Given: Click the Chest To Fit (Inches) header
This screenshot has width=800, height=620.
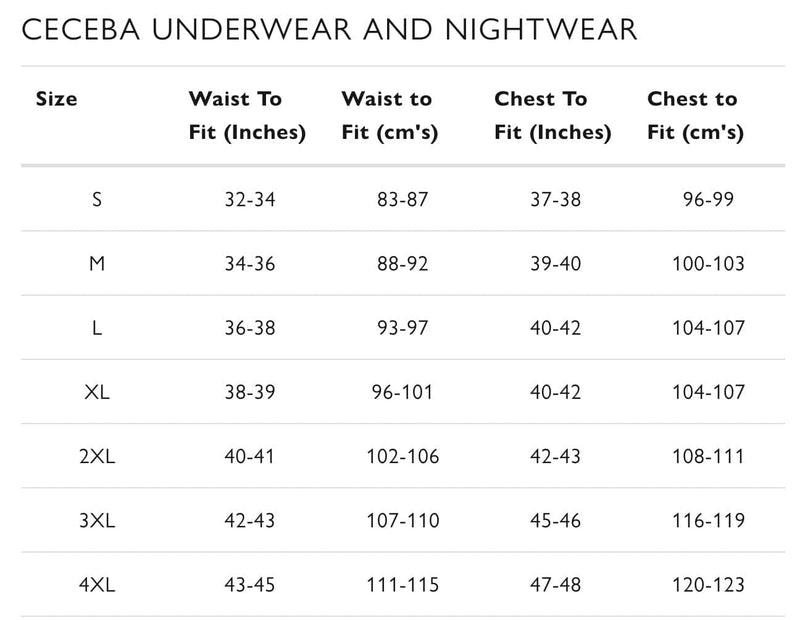Looking at the screenshot, I should click(552, 115).
